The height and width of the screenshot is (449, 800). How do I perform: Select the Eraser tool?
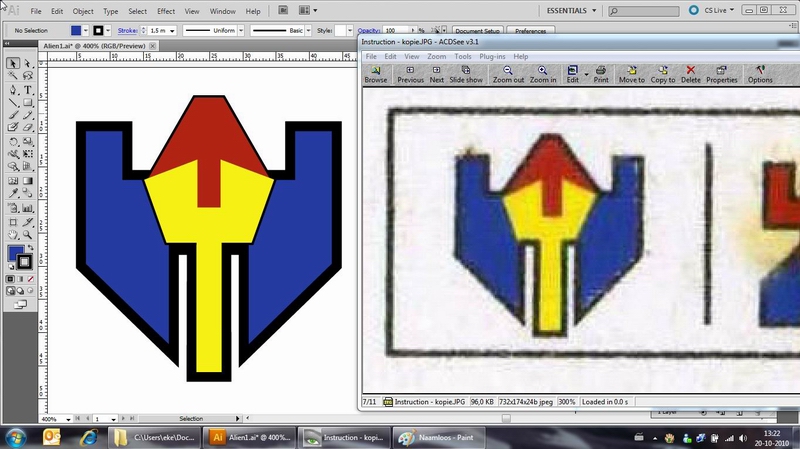(28, 128)
